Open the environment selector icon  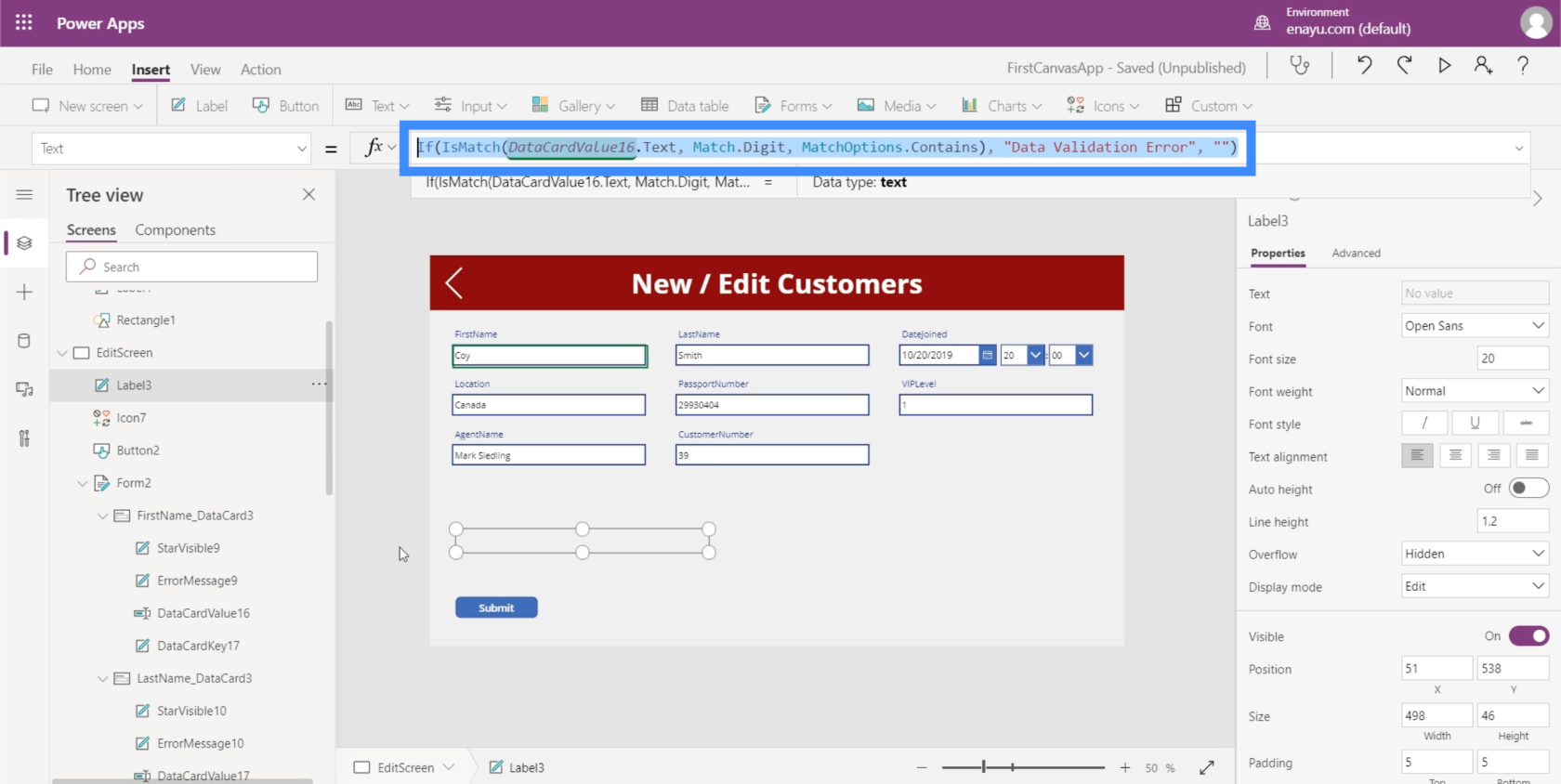[x=1262, y=22]
